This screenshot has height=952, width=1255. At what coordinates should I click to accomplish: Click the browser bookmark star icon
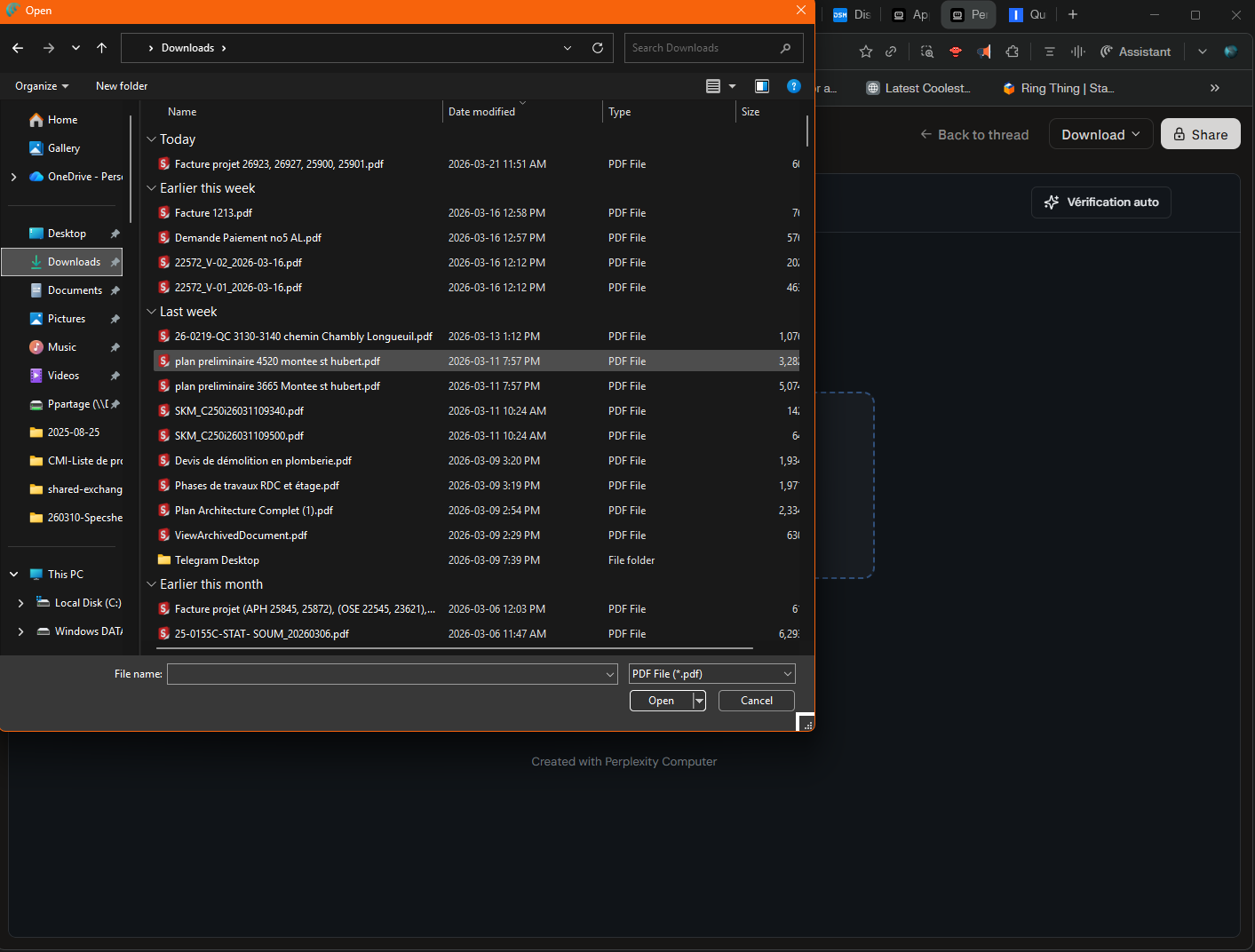(866, 52)
